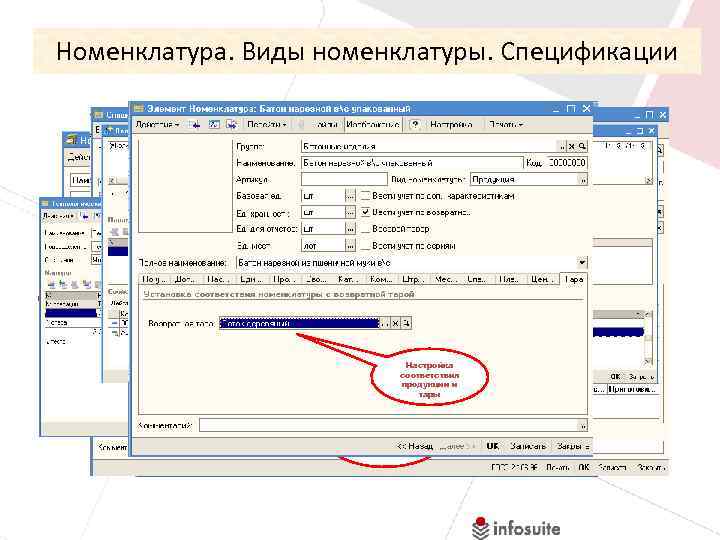This screenshot has width=720, height=540.
Task: Choose unit for Базовая ед. field
Action: tap(350, 196)
